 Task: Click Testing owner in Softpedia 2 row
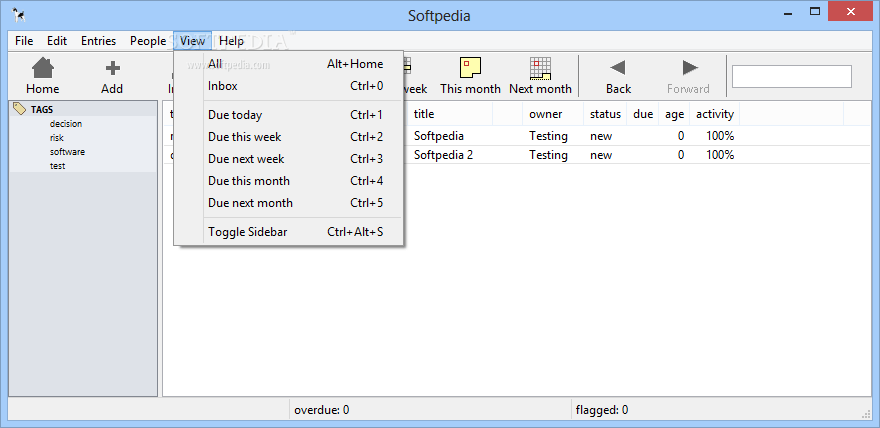(548, 155)
